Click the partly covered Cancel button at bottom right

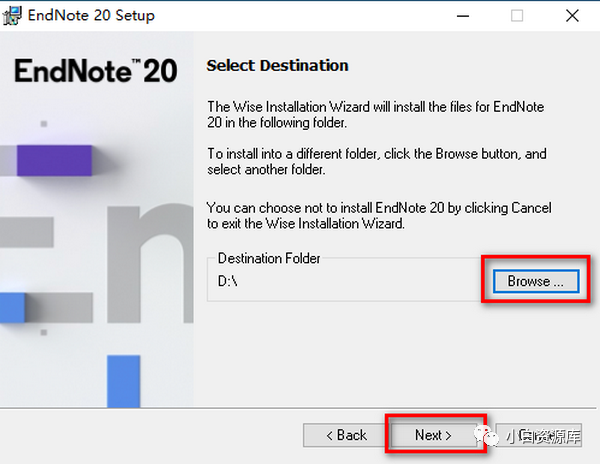pos(539,435)
